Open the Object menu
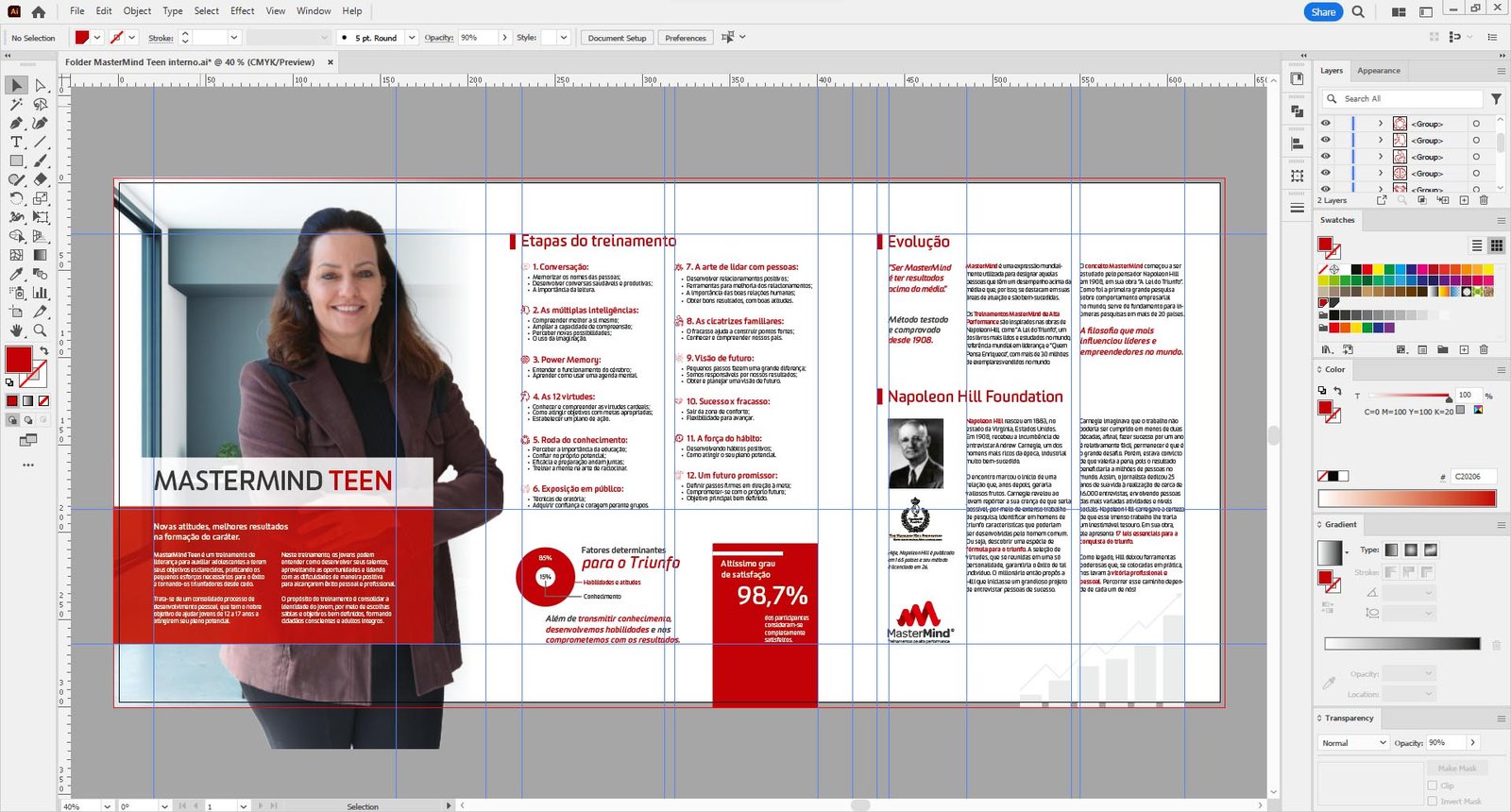 pos(137,11)
